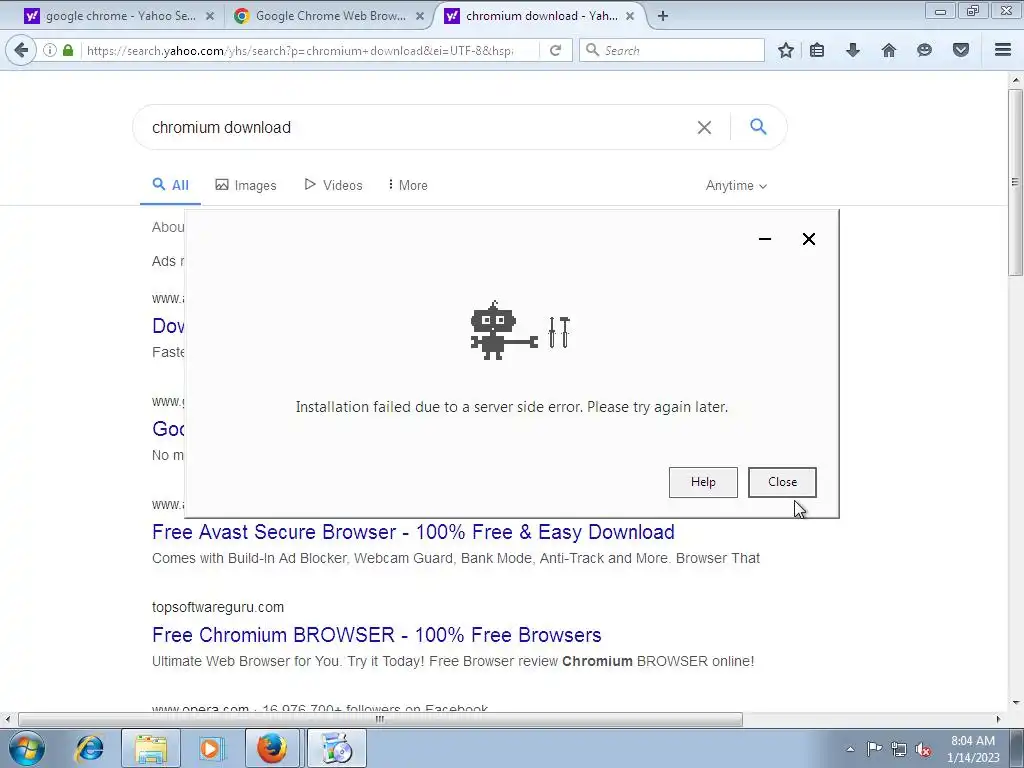Show bookmarks list icon

pos(817,50)
